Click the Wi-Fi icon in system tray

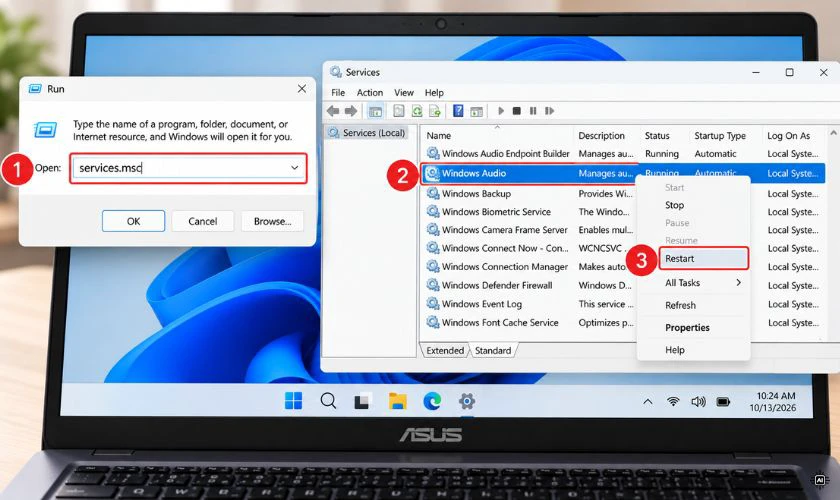[x=673, y=401]
